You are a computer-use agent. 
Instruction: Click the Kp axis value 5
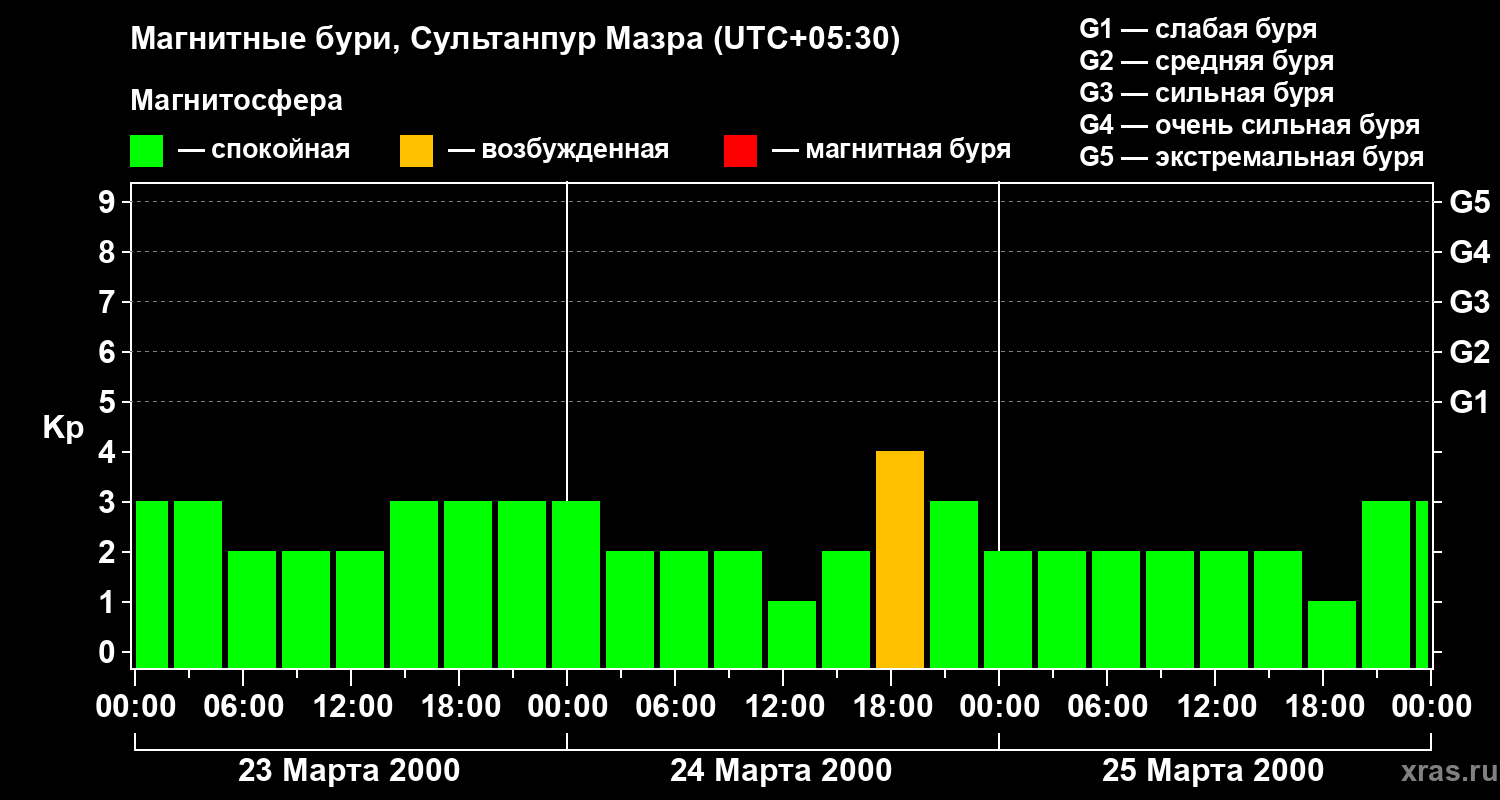(109, 402)
